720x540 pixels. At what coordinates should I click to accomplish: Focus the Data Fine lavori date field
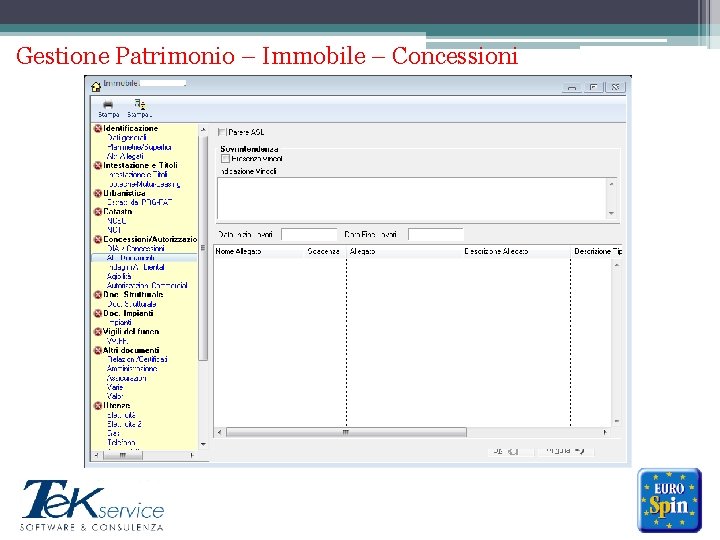coord(436,235)
